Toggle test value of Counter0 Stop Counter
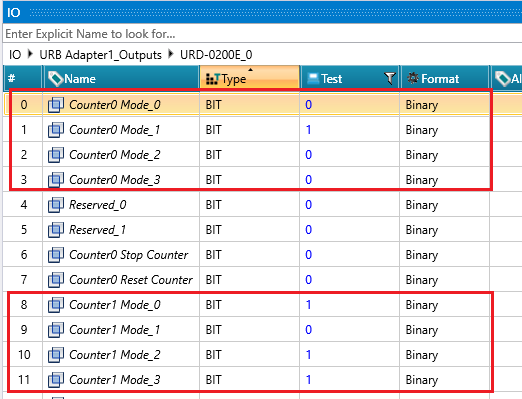The height and width of the screenshot is (399, 522). [x=308, y=255]
